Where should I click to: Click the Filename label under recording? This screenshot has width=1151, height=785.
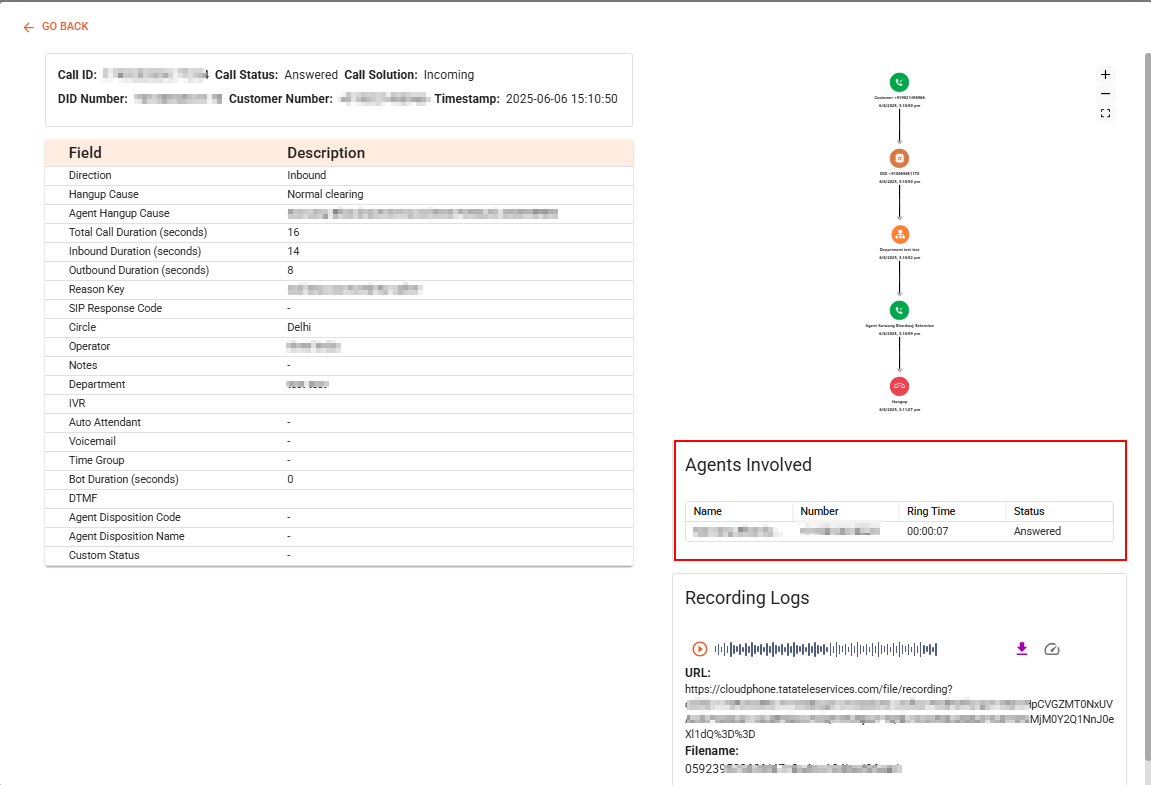tap(711, 750)
